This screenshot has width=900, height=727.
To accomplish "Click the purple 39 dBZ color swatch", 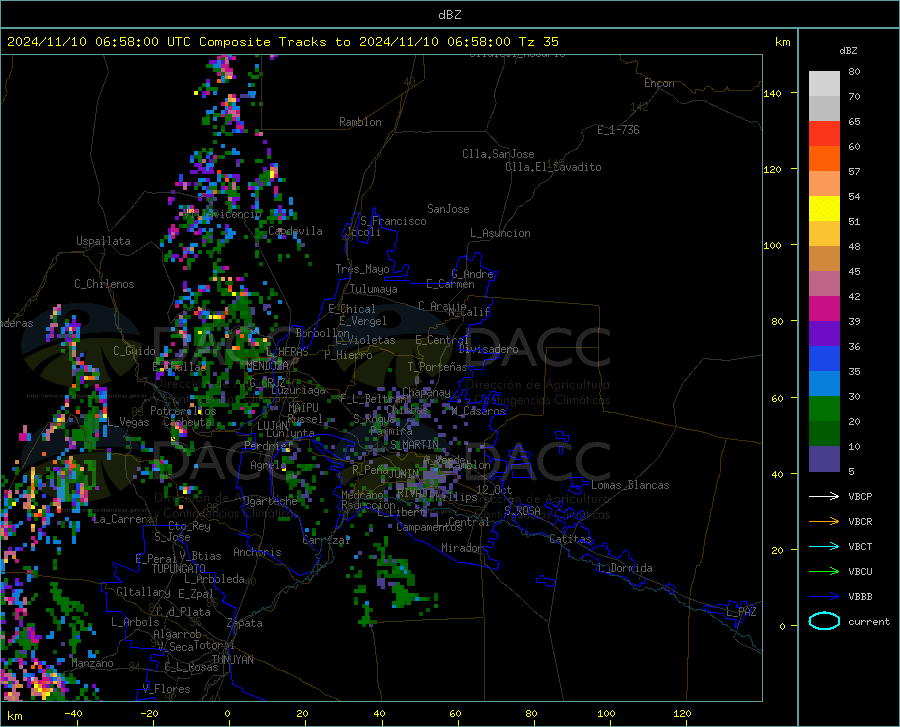I will click(x=824, y=334).
